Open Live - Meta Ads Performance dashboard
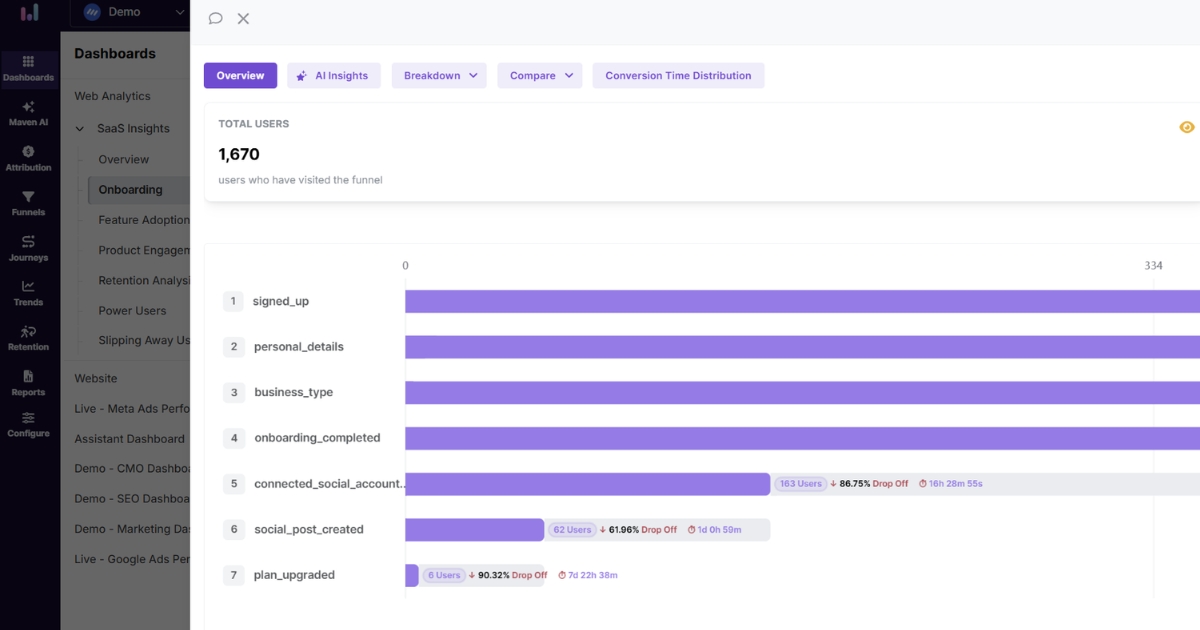Screen dimensions: 1200x630 pyautogui.click(x=132, y=408)
